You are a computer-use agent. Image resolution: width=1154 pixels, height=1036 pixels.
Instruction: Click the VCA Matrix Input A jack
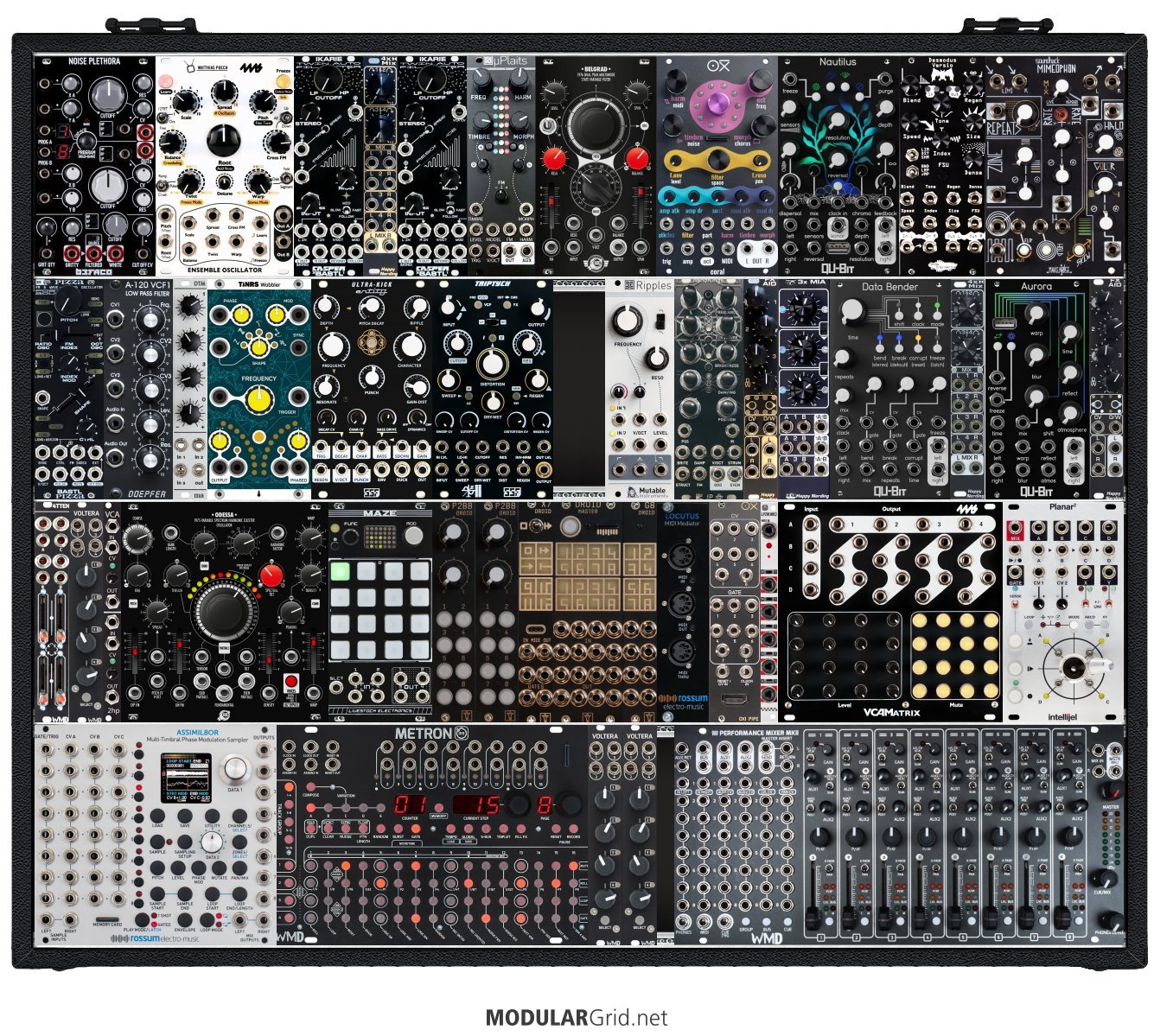[x=810, y=526]
